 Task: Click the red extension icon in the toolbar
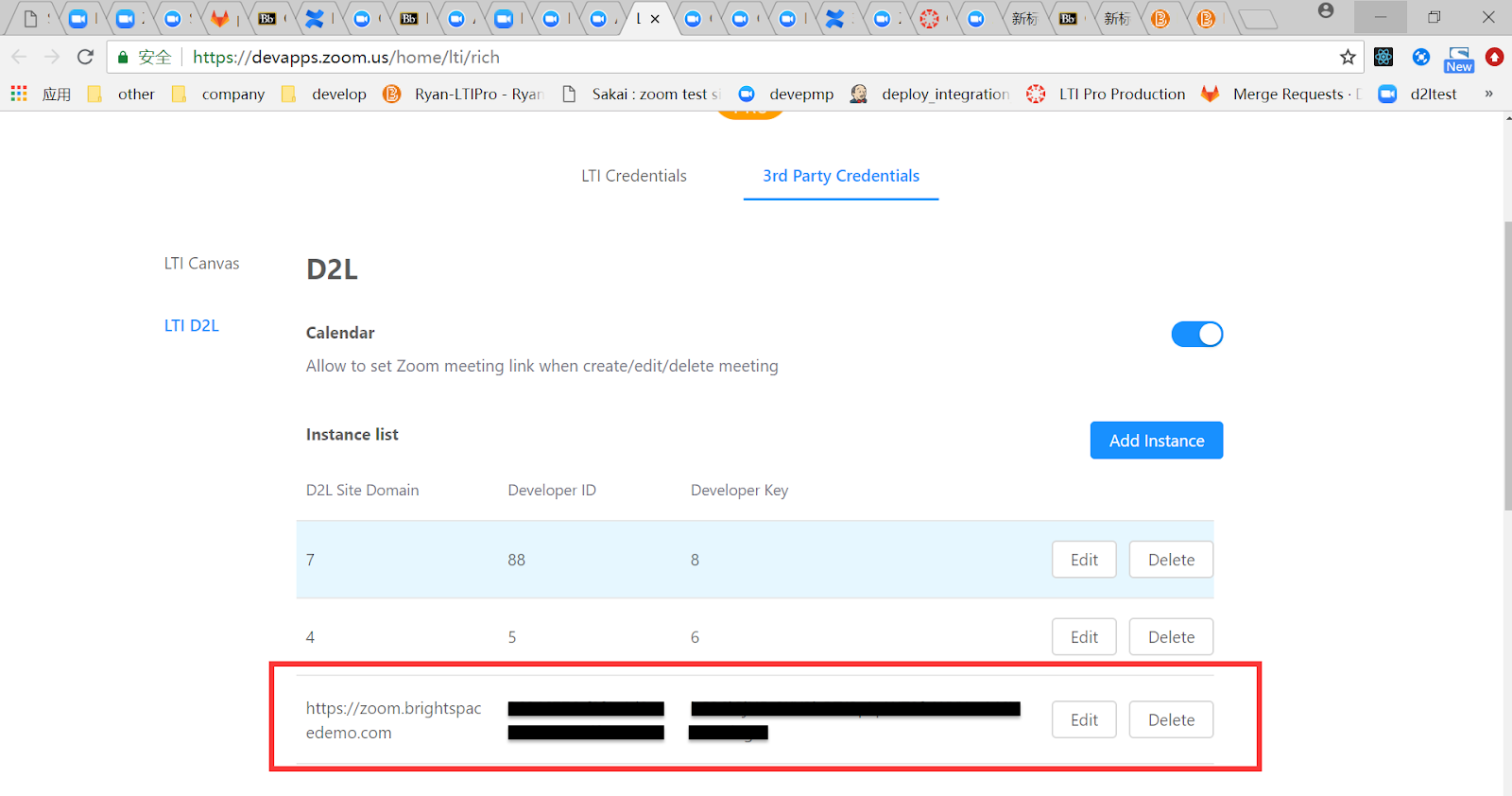click(1494, 57)
